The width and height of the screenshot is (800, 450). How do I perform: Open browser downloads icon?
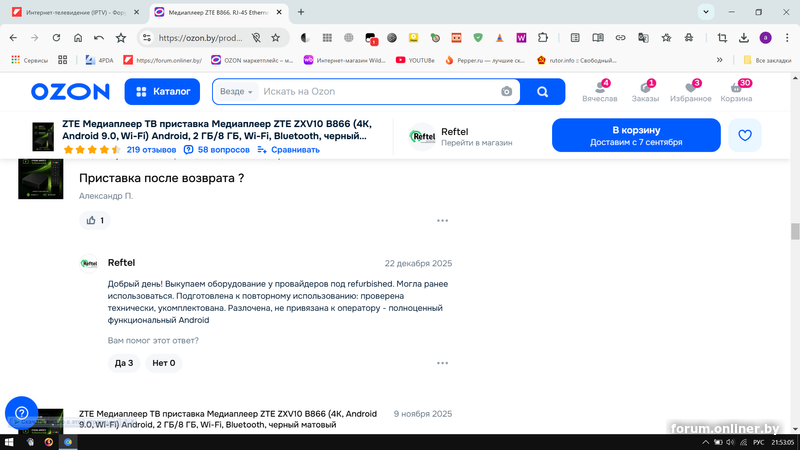[x=744, y=38]
